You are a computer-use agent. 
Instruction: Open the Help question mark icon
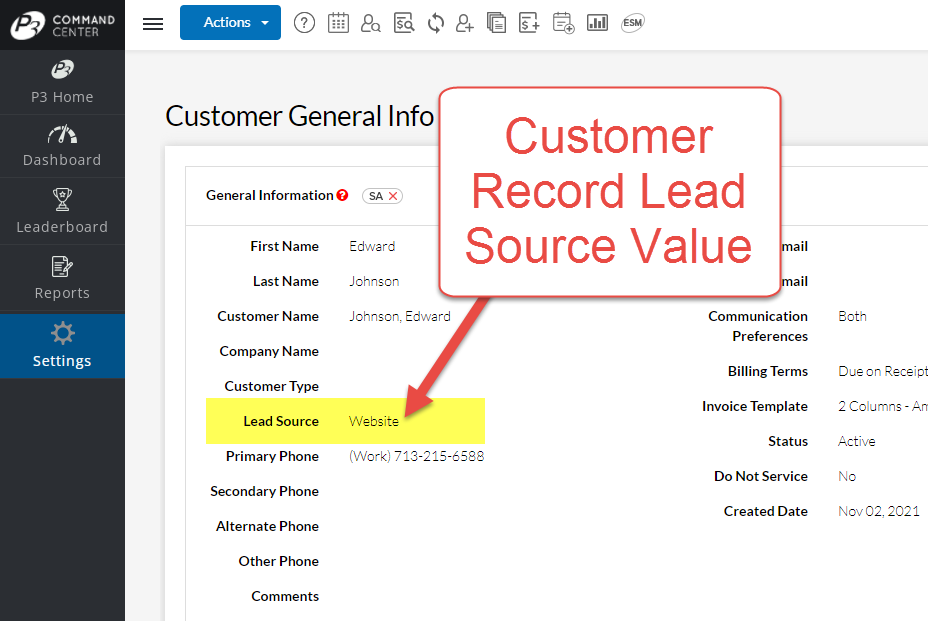tap(304, 22)
